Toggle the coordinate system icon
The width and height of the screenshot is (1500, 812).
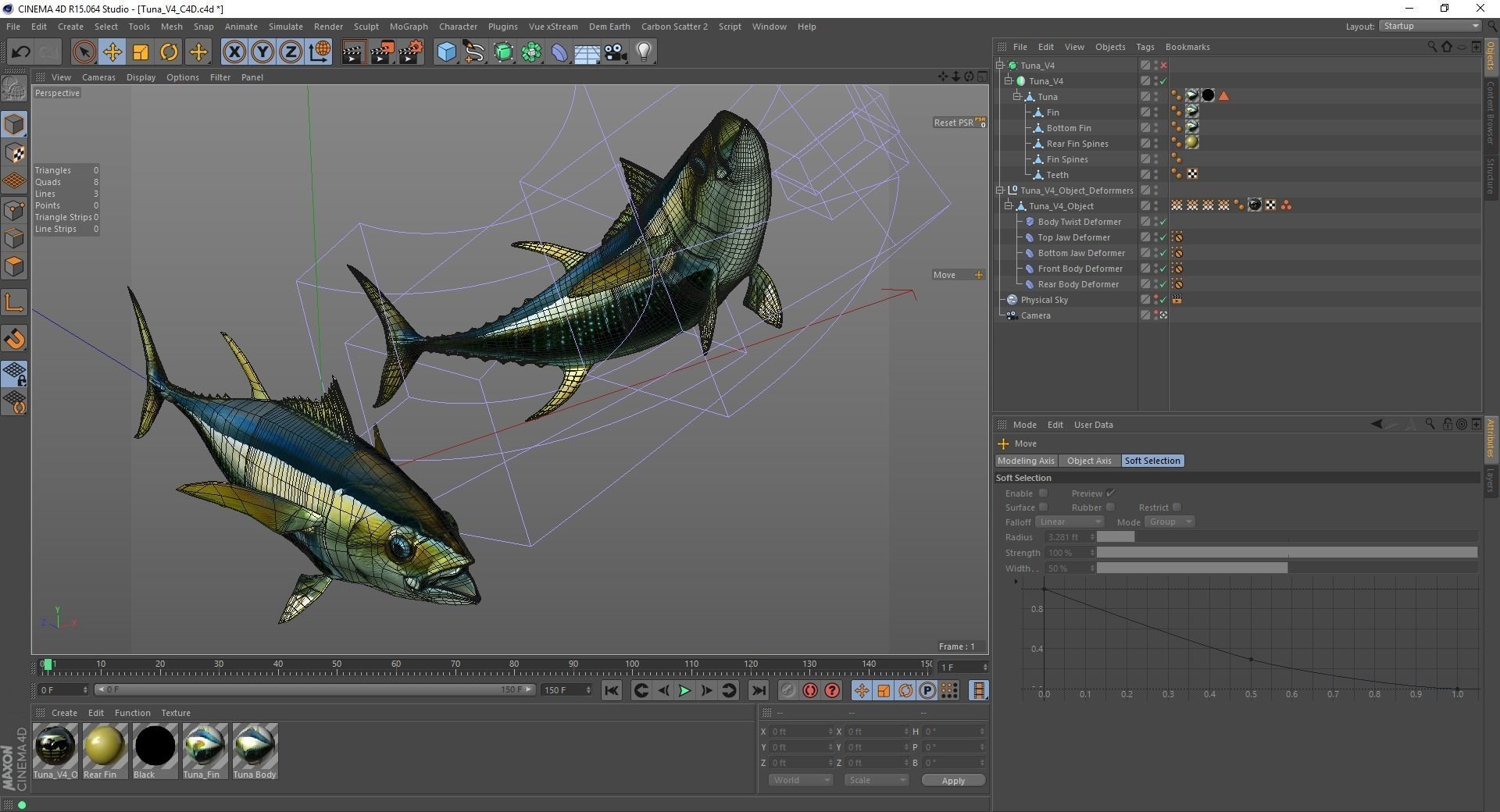click(320, 52)
